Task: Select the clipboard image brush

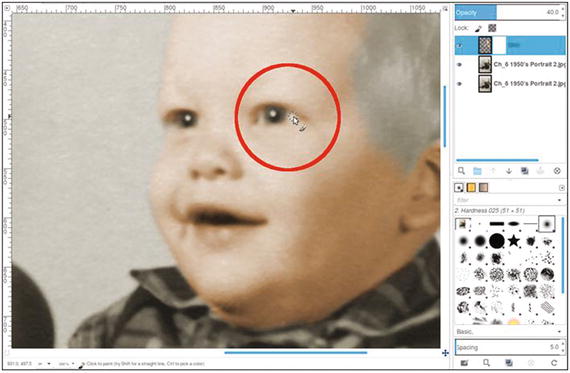Action: pos(463,224)
